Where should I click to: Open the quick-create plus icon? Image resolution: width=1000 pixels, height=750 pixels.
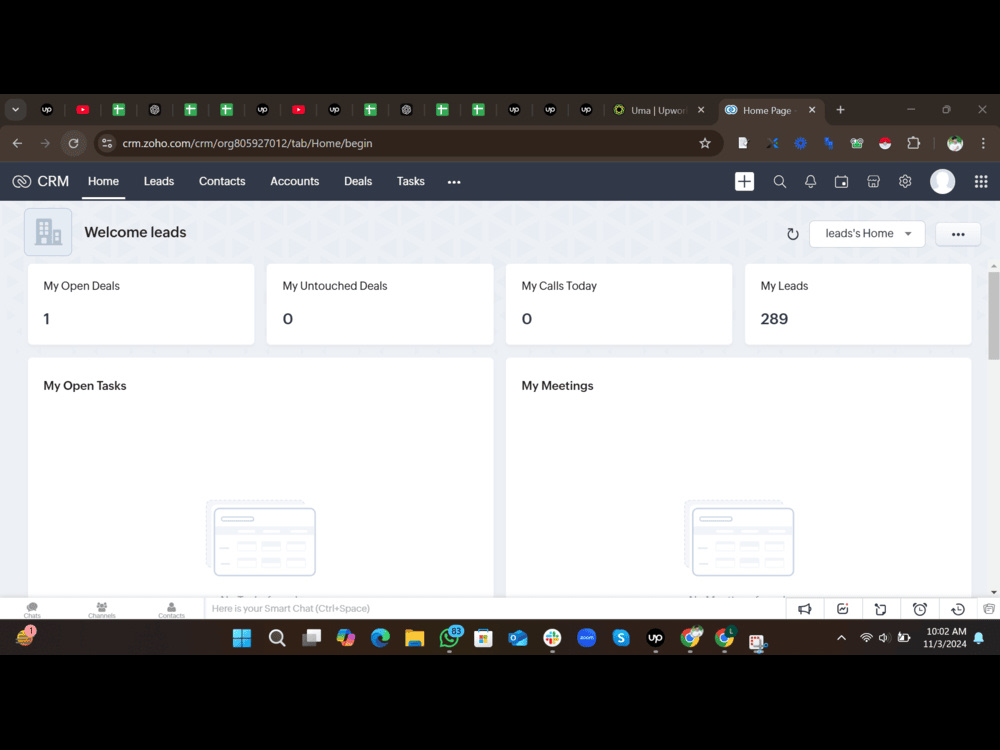pyautogui.click(x=744, y=181)
